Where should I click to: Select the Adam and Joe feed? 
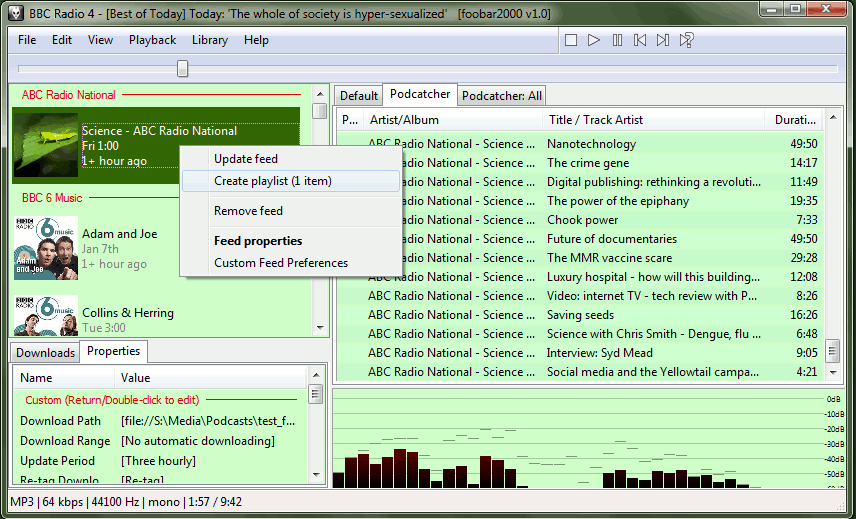[120, 234]
